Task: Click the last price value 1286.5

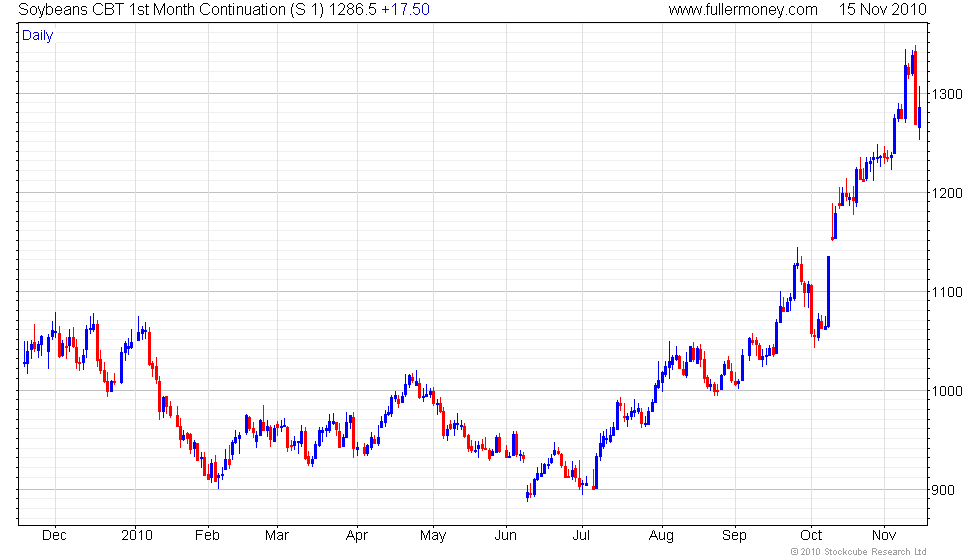Action: 352,10
